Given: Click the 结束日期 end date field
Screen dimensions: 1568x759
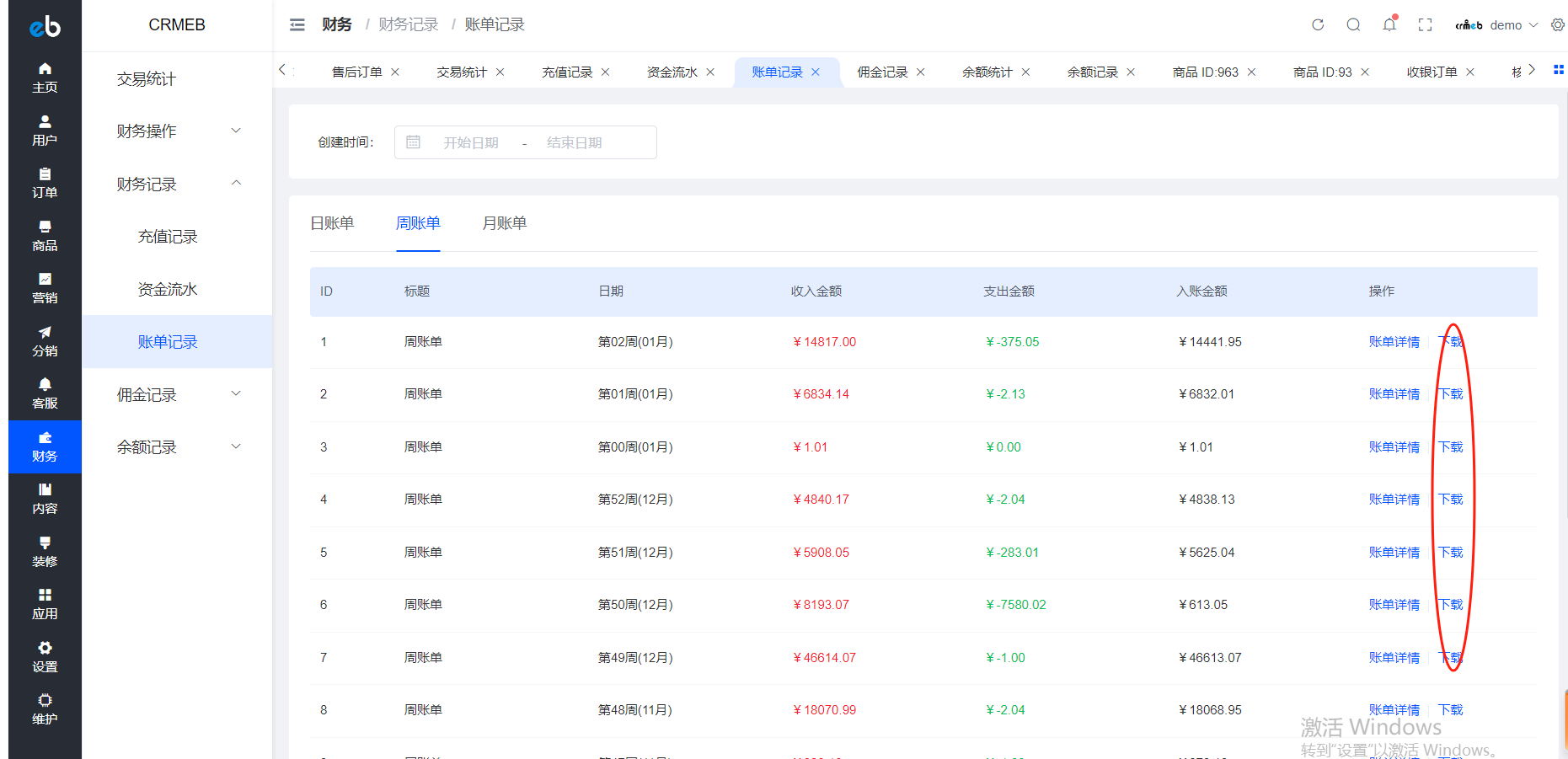Looking at the screenshot, I should click(575, 142).
